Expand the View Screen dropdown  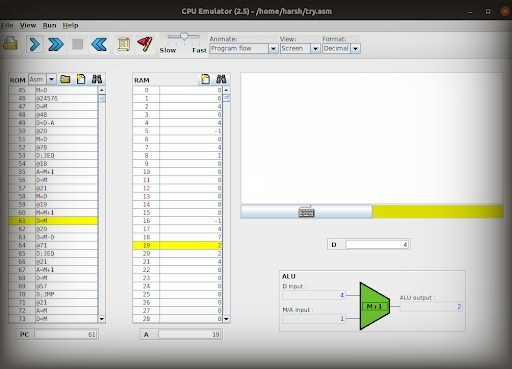(x=315, y=49)
